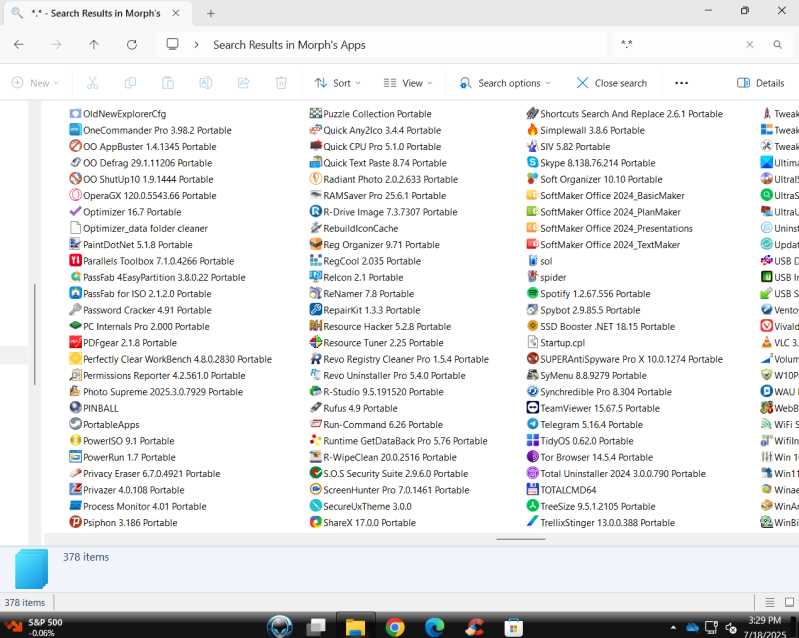
Task: Expand breadcrumb chevron before Search Results
Action: [x=196, y=45]
